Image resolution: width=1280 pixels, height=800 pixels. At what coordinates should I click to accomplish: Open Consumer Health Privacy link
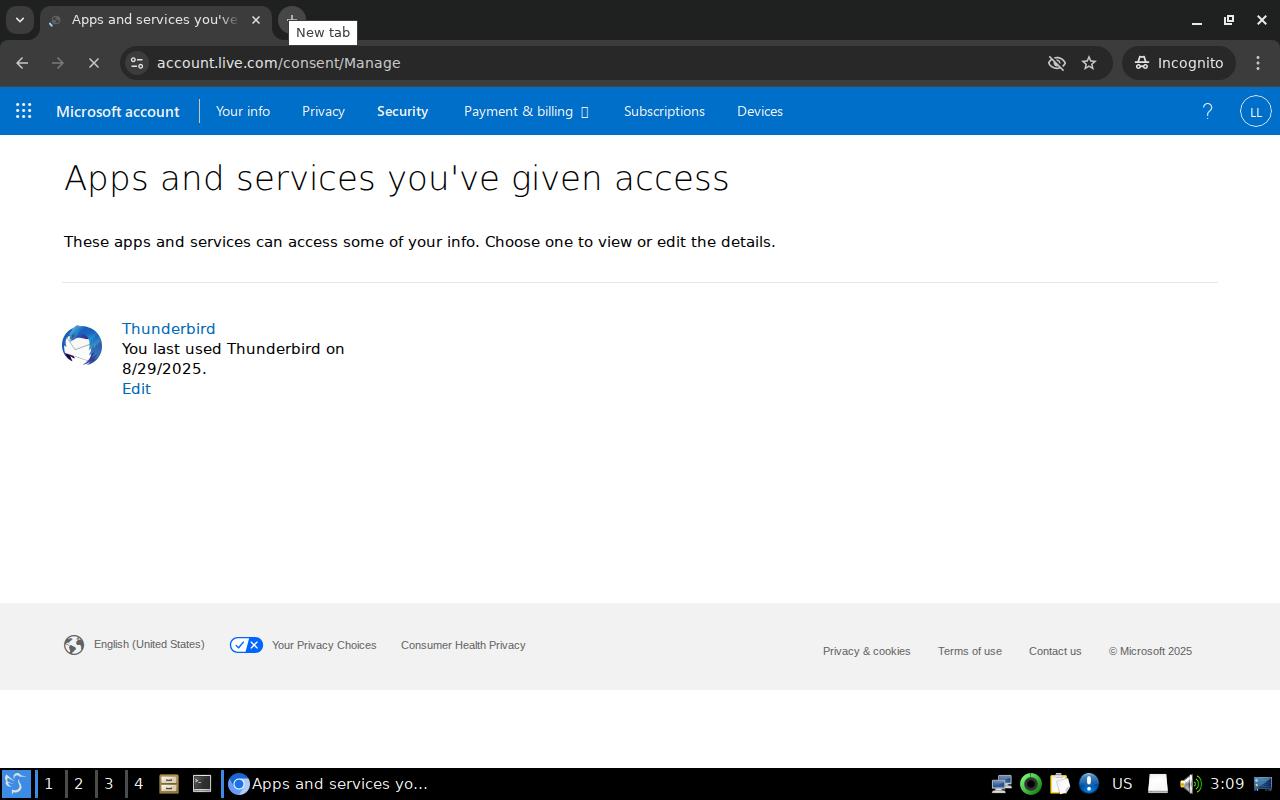(x=463, y=645)
